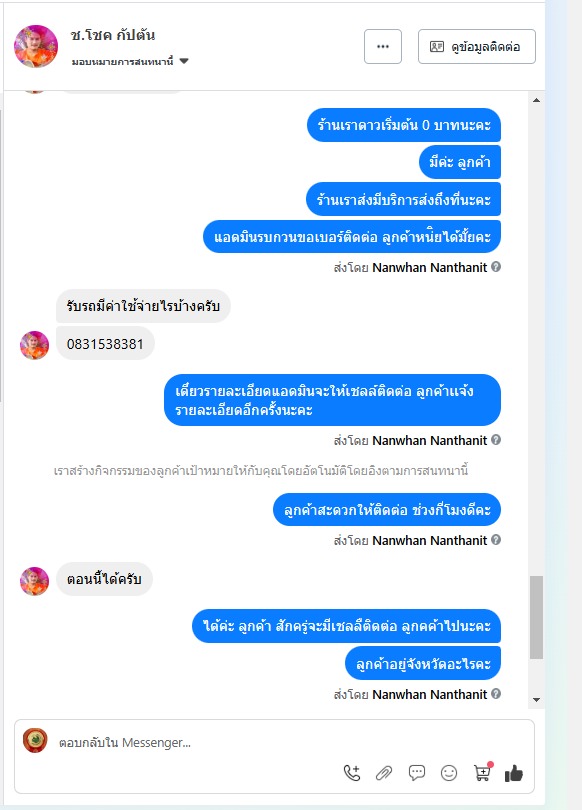Expand the มอบหมายการสนทนานี้ dropdown arrow
The width and height of the screenshot is (582, 810).
184,61
